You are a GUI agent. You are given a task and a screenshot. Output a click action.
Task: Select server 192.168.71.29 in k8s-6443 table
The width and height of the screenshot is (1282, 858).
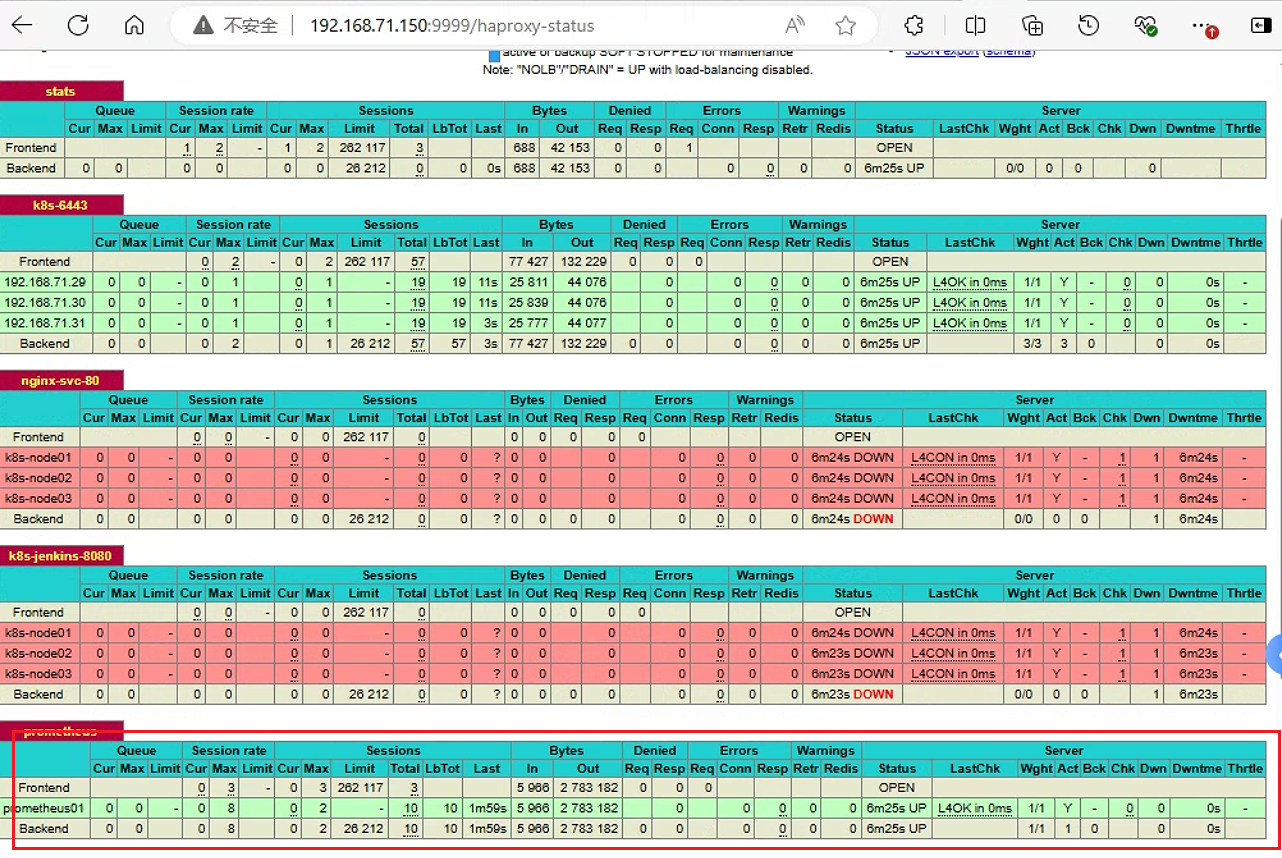pos(45,282)
